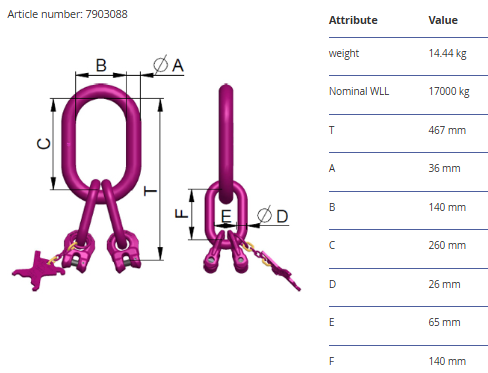The height and width of the screenshot is (373, 488).
Task: Click the Nominal WLL attribute label
Action: pos(359,91)
